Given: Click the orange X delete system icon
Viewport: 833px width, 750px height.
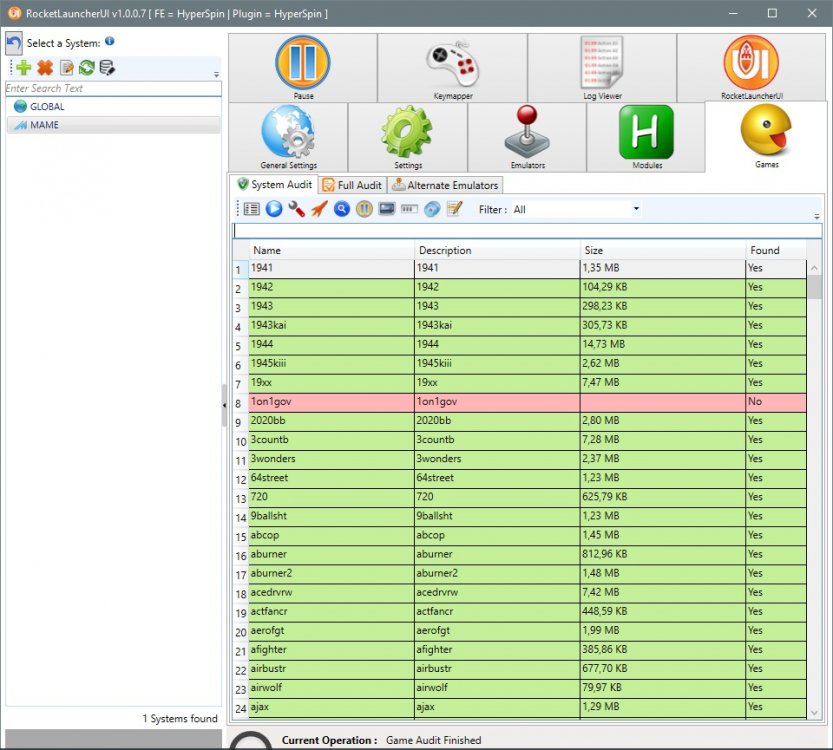Looking at the screenshot, I should (x=45, y=68).
